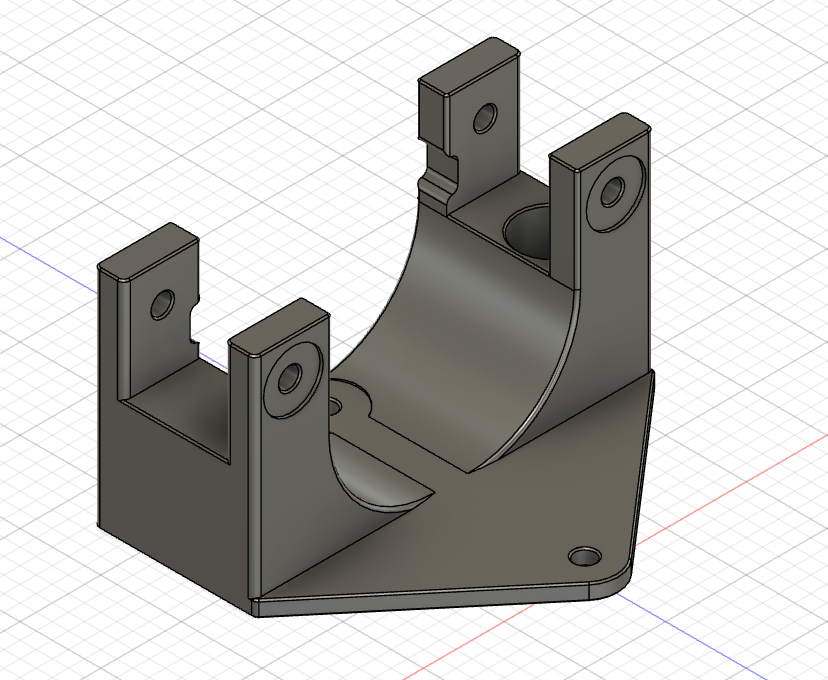Click the hole in the front-left upright tab
This screenshot has width=828, height=680.
(x=163, y=304)
